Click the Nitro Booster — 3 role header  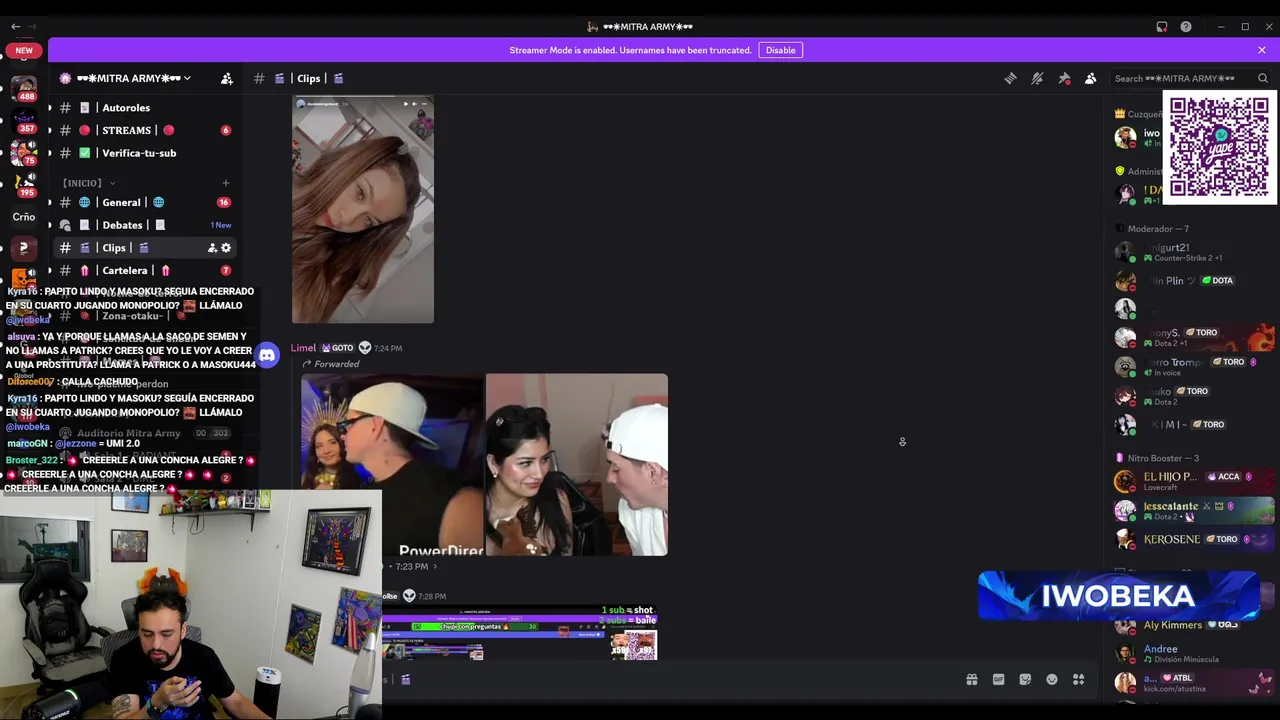click(1163, 458)
